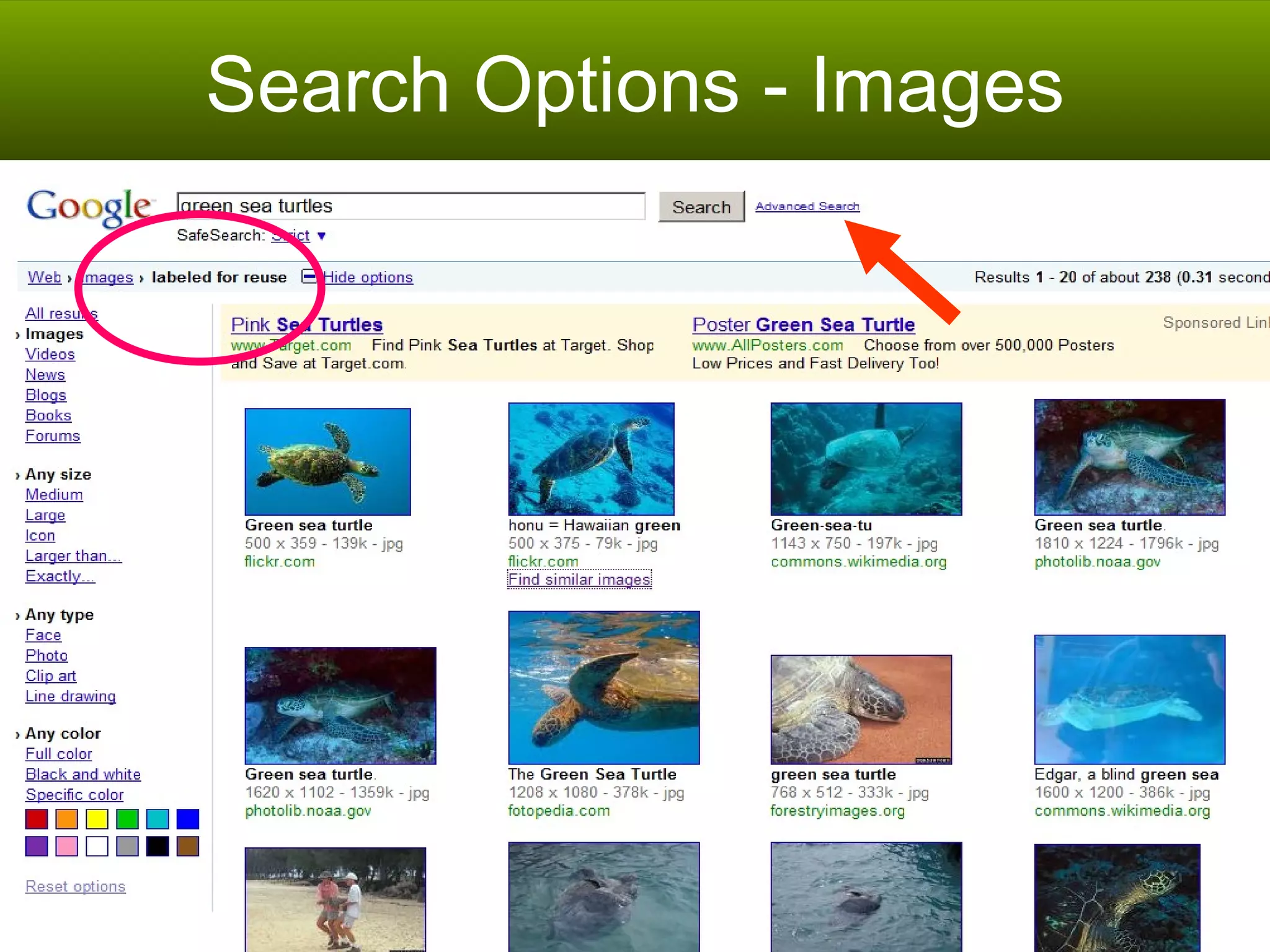The height and width of the screenshot is (952, 1270).
Task: Click the SafeSearch Strict link
Action: click(x=290, y=236)
